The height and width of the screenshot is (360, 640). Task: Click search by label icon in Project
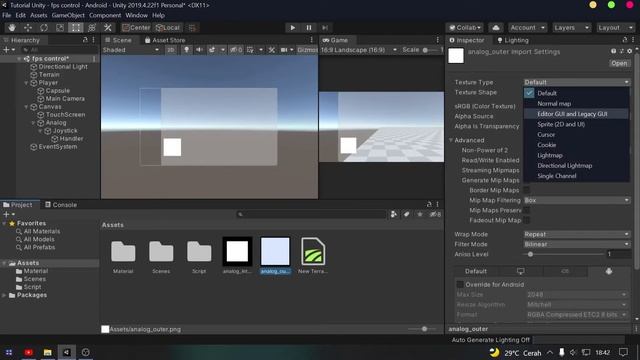[407, 214]
